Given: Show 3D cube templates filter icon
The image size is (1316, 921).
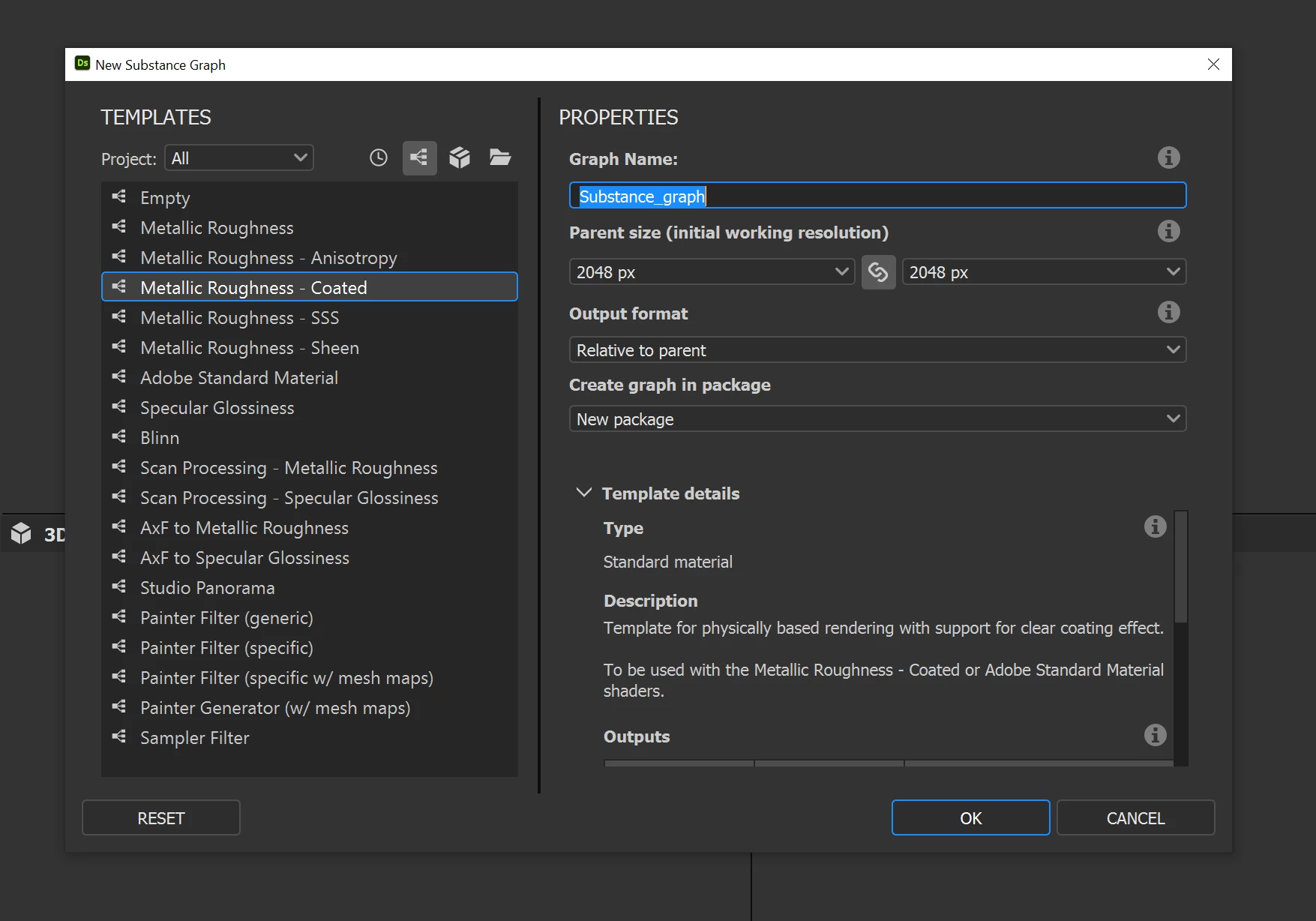Looking at the screenshot, I should (x=460, y=157).
